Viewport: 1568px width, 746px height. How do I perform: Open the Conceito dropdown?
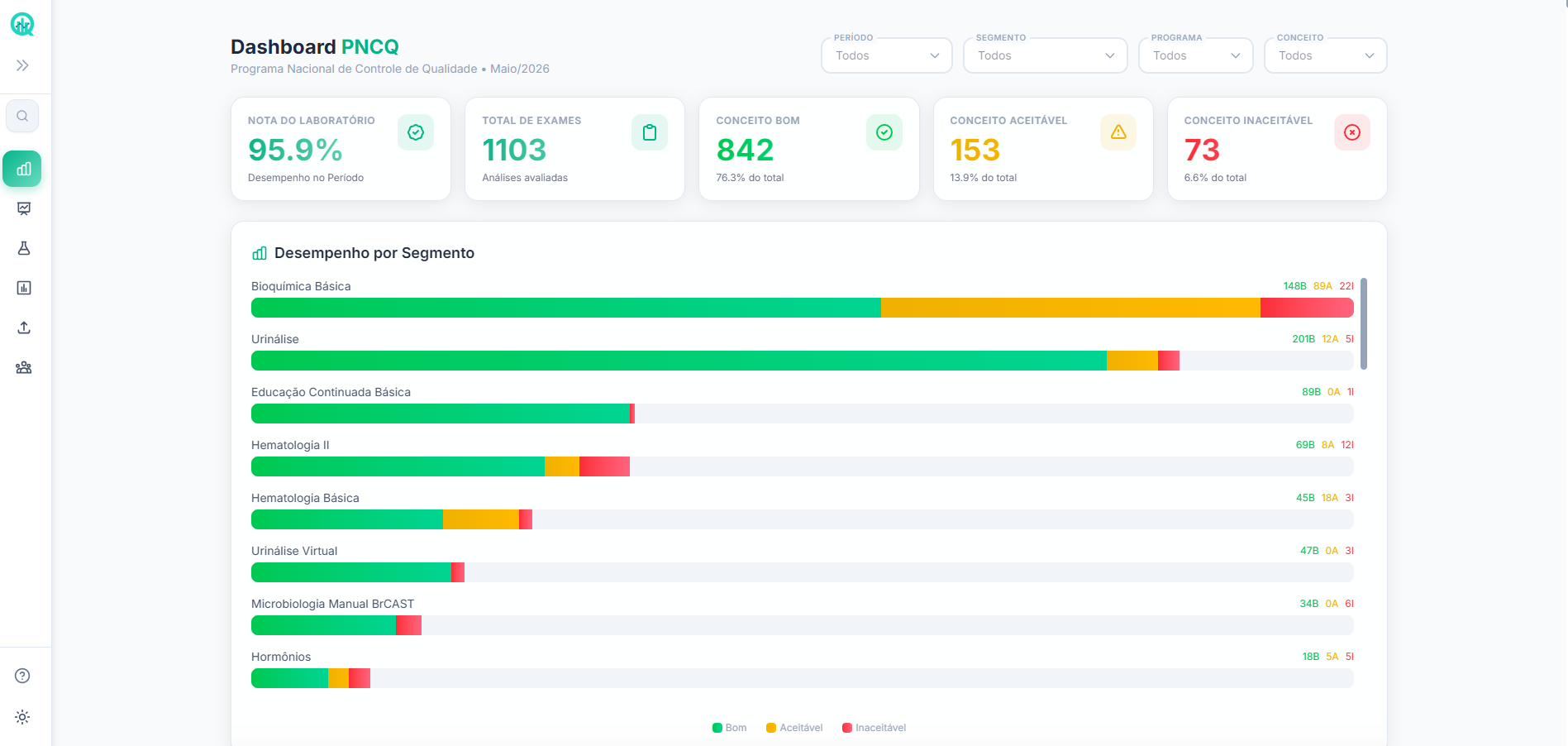1326,55
